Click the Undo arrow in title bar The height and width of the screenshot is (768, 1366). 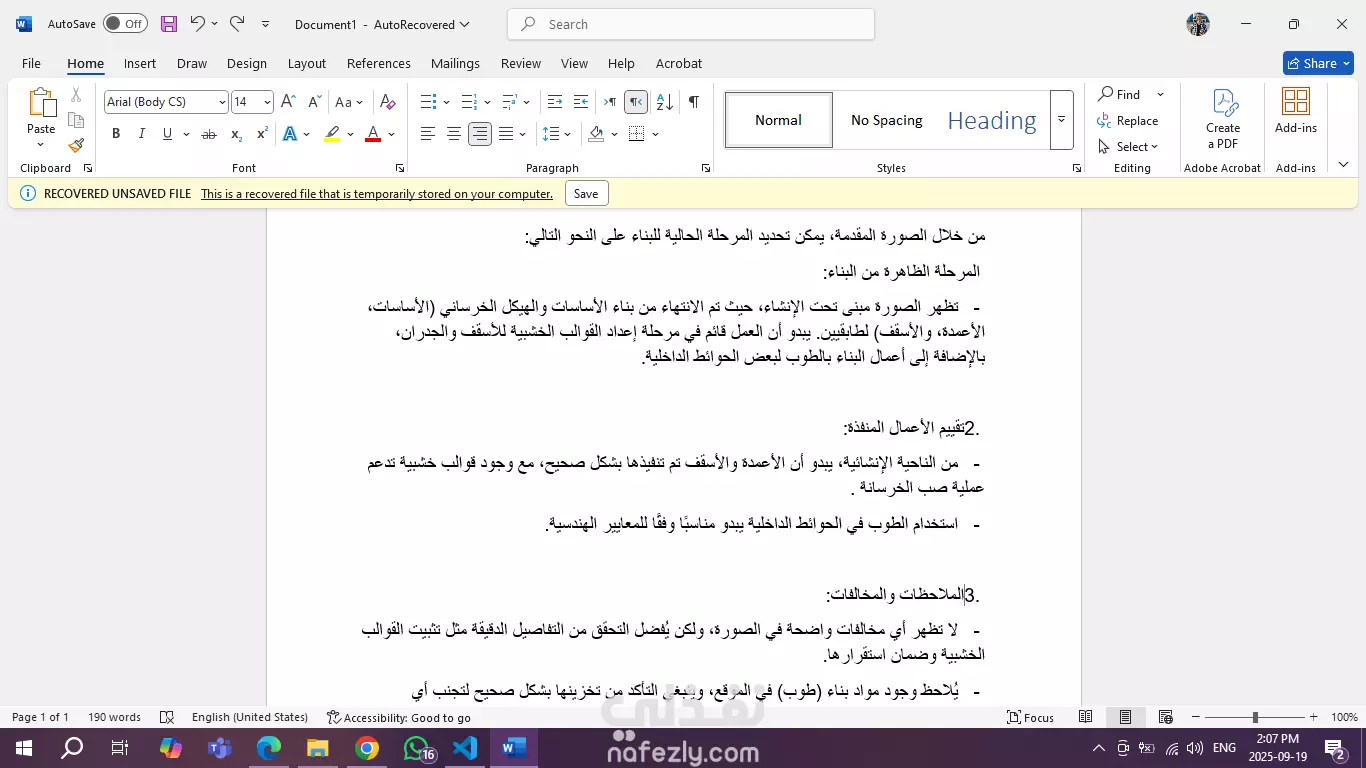(198, 24)
